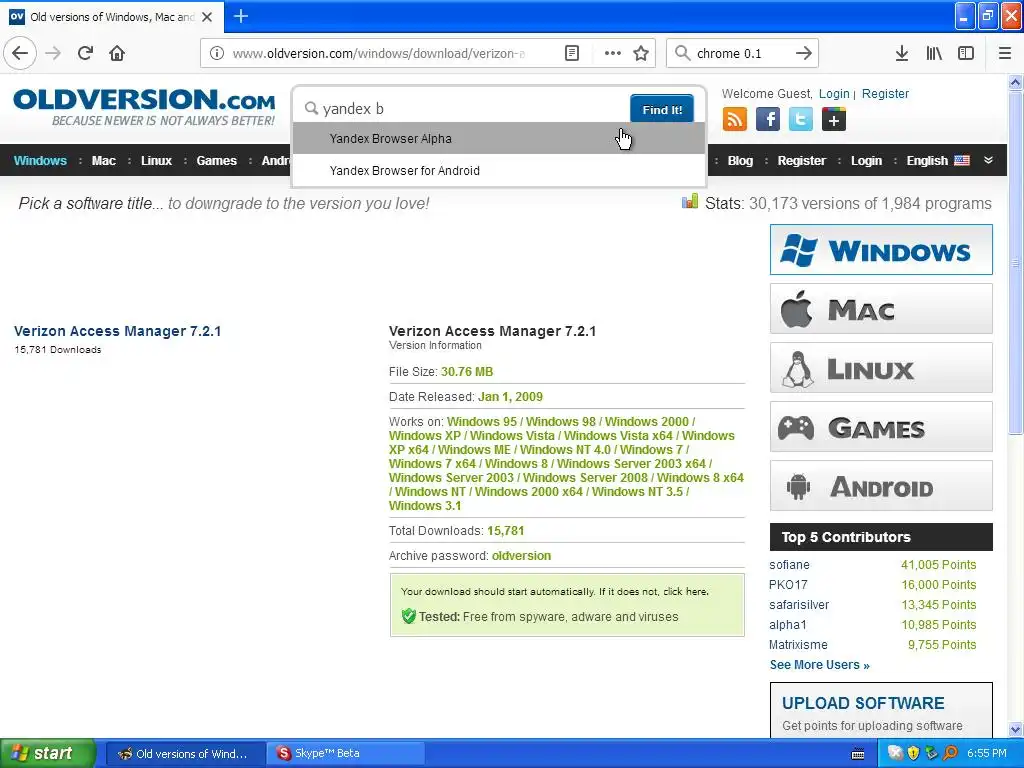Viewport: 1024px width, 768px height.
Task: Reload the current page
Action: [85, 53]
